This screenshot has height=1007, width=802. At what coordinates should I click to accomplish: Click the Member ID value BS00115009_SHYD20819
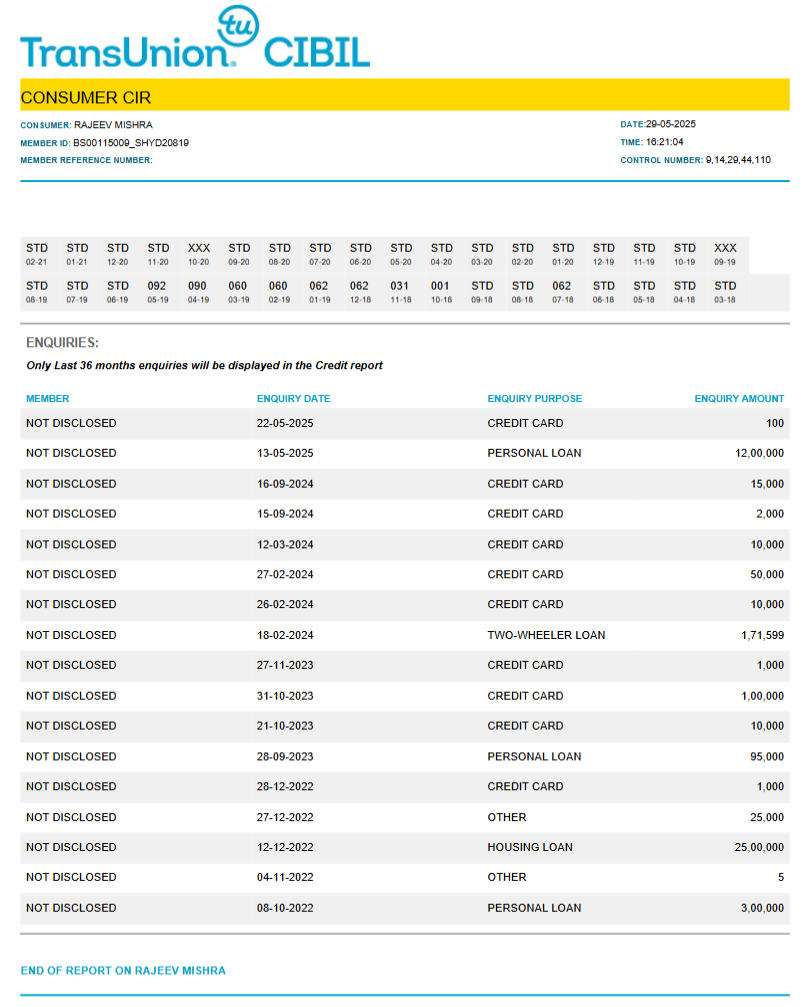point(131,143)
